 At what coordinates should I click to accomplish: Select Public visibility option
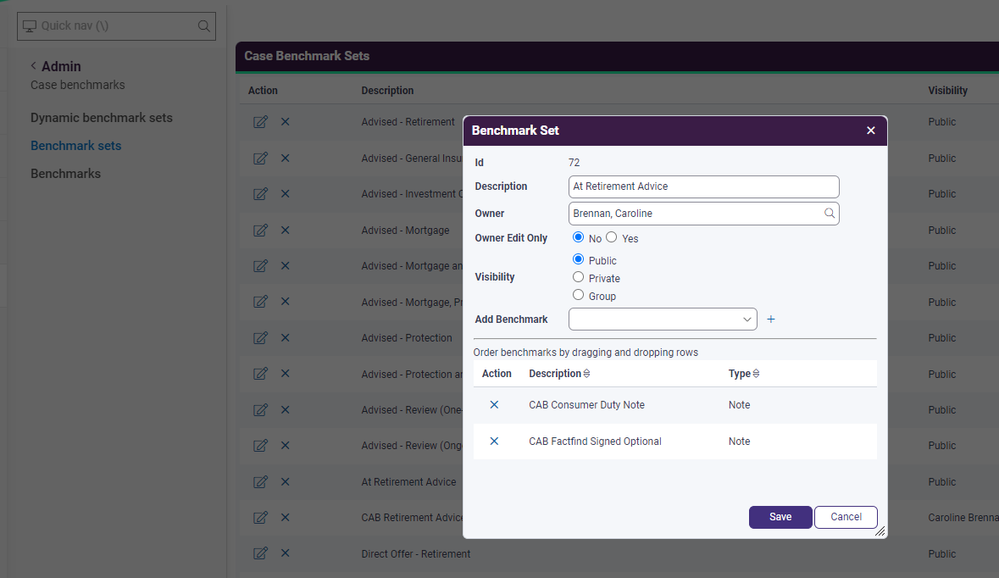578,259
